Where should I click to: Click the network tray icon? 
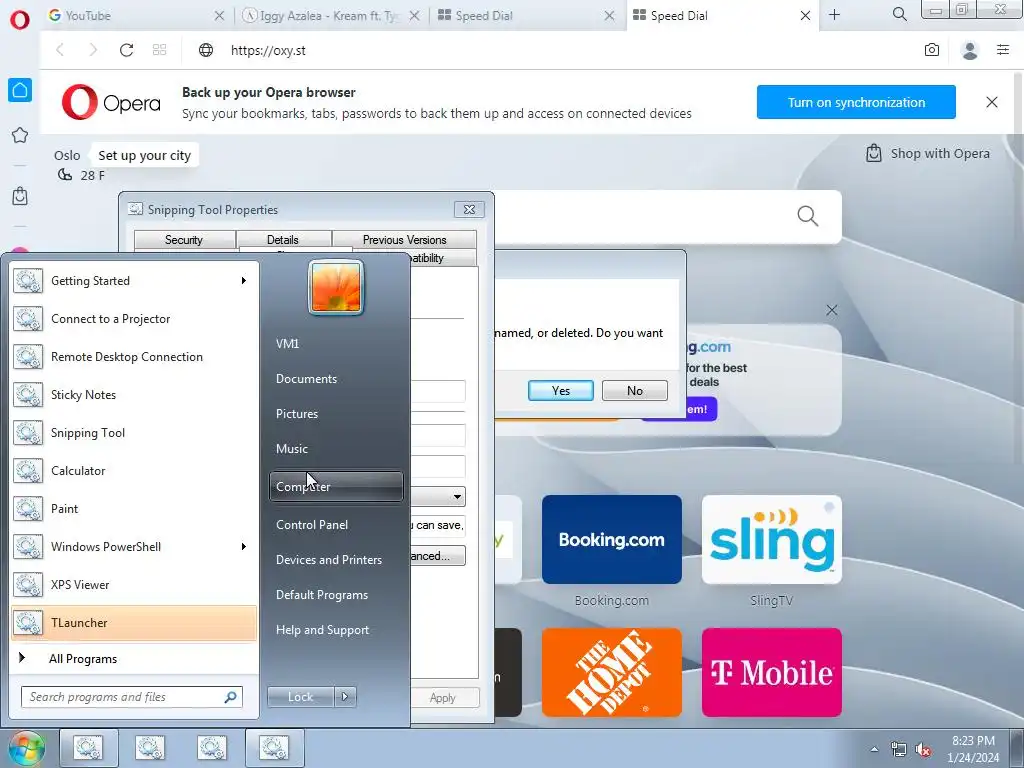pyautogui.click(x=899, y=749)
